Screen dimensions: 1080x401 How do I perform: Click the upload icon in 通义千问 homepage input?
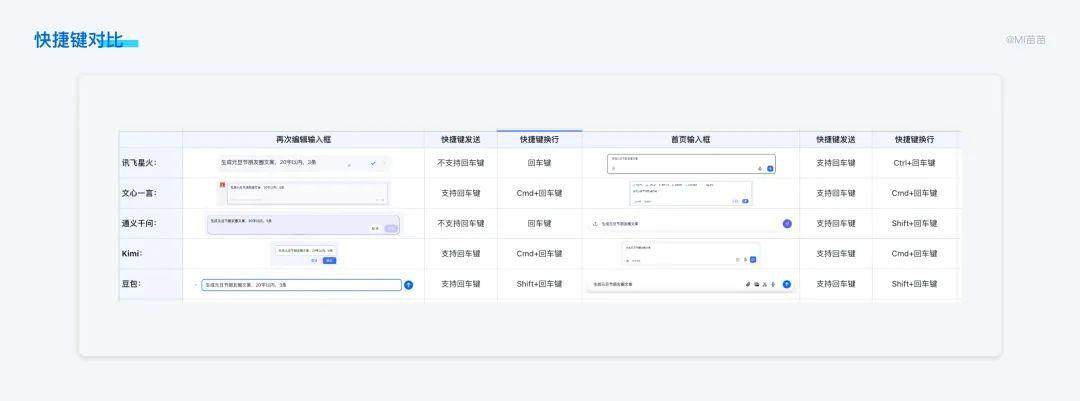[x=595, y=223]
